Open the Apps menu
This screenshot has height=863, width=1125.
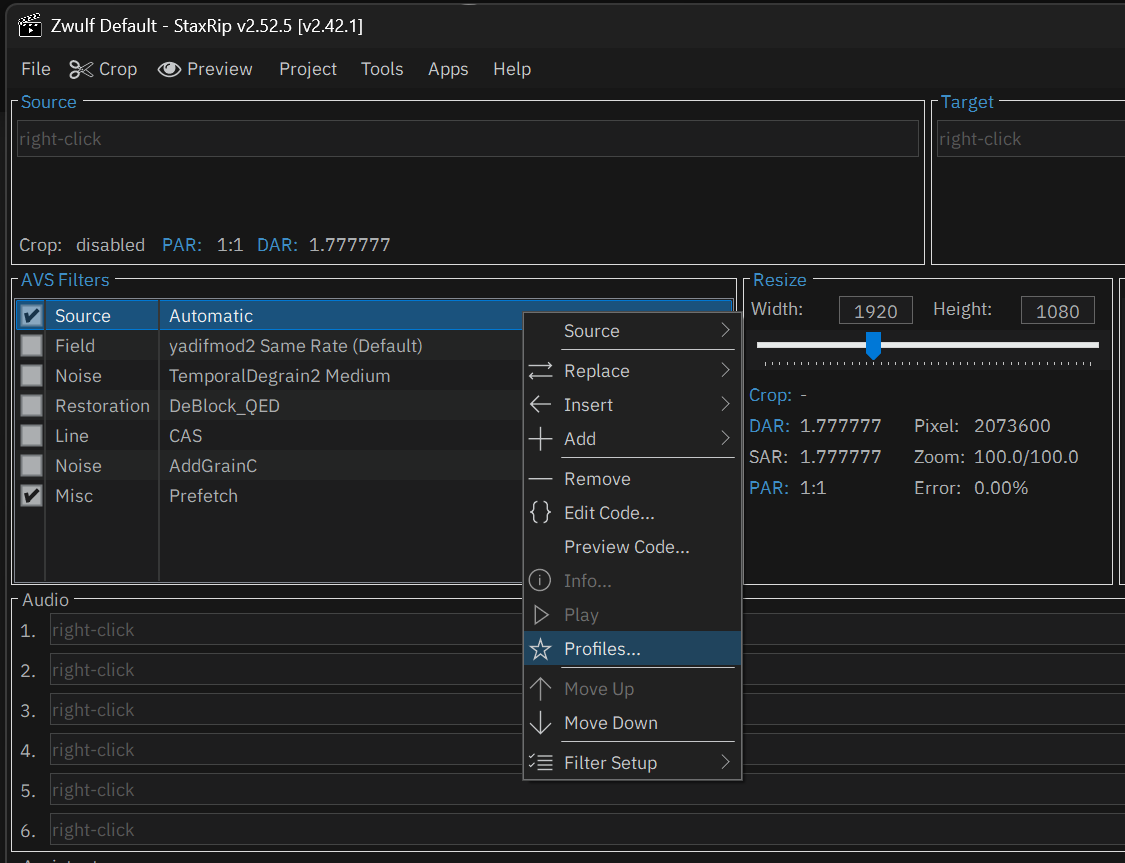click(448, 69)
